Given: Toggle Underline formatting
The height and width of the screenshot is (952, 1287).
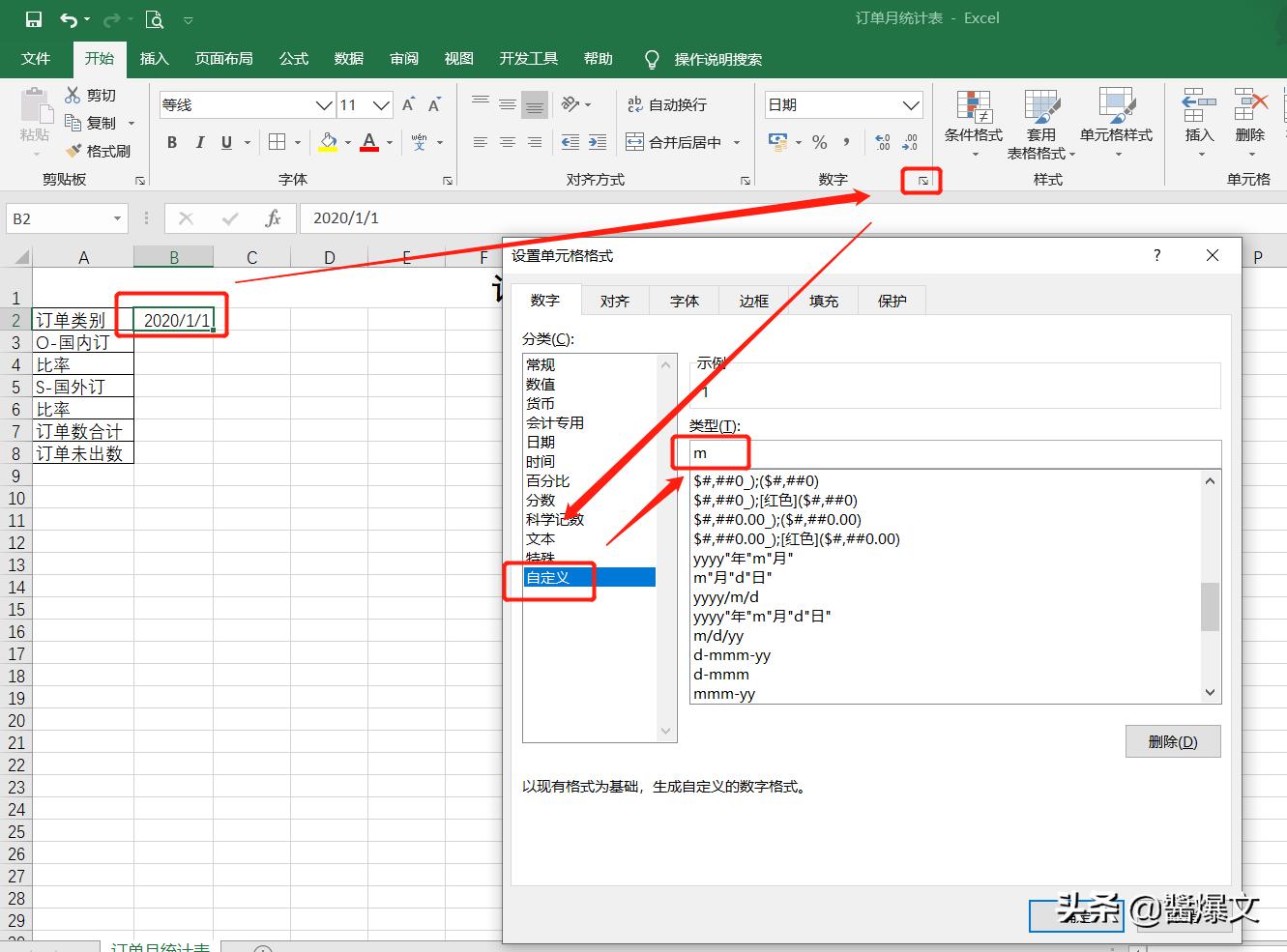Looking at the screenshot, I should click(x=226, y=142).
